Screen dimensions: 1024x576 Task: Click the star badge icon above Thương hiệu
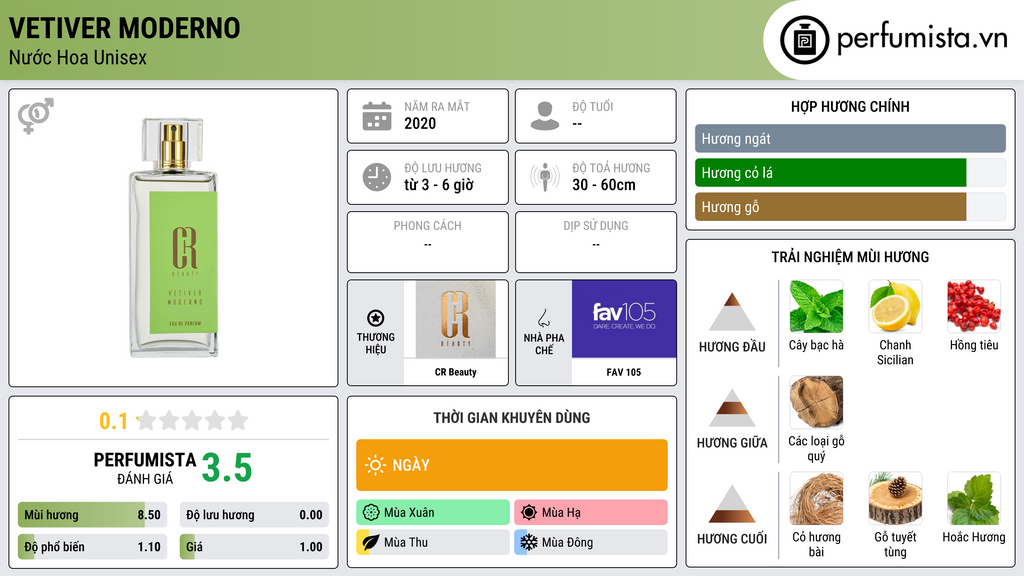[376, 318]
